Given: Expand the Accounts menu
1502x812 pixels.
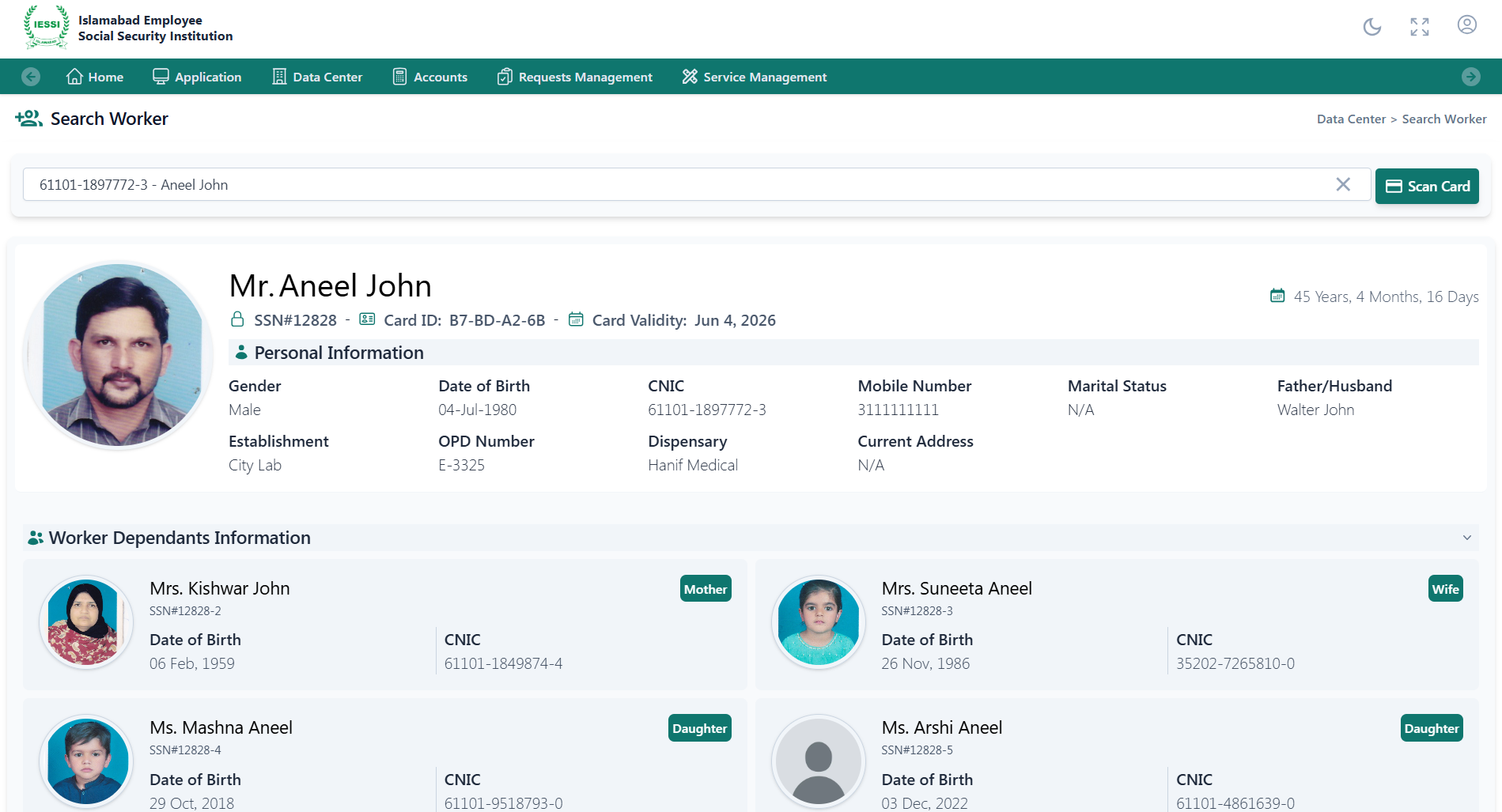Looking at the screenshot, I should coord(430,77).
